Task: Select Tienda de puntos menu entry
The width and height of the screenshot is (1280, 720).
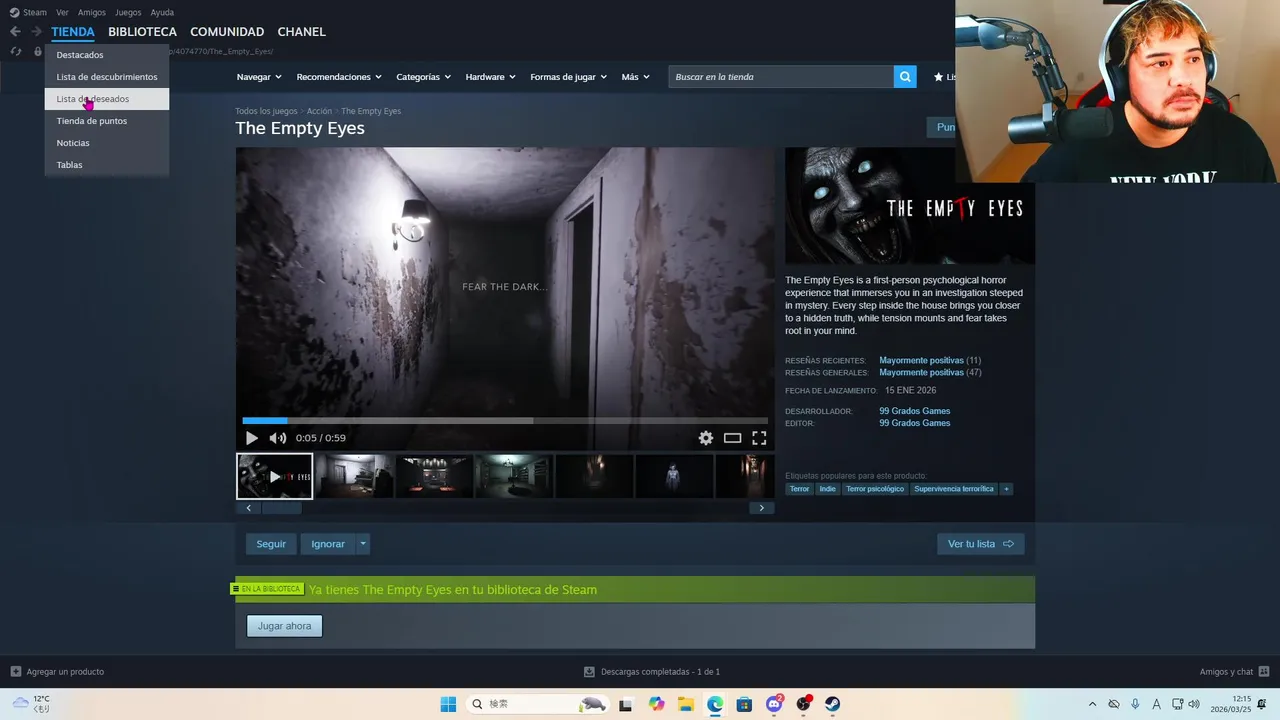Action: [106, 121]
